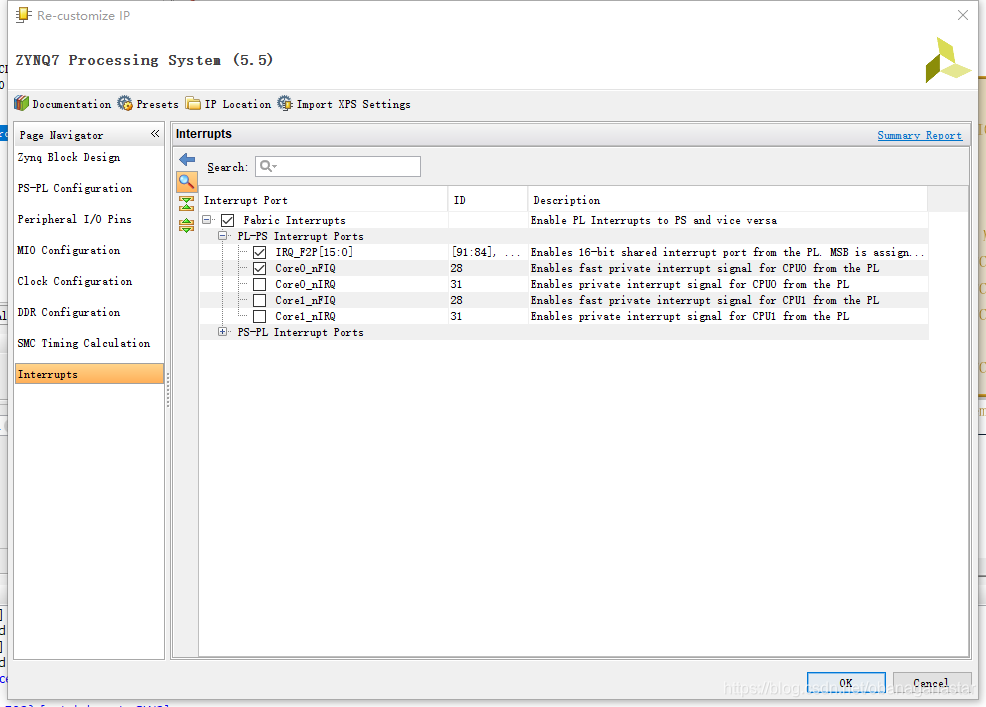Click the Import XPS Settings label
This screenshot has width=986, height=707.
(x=353, y=104)
